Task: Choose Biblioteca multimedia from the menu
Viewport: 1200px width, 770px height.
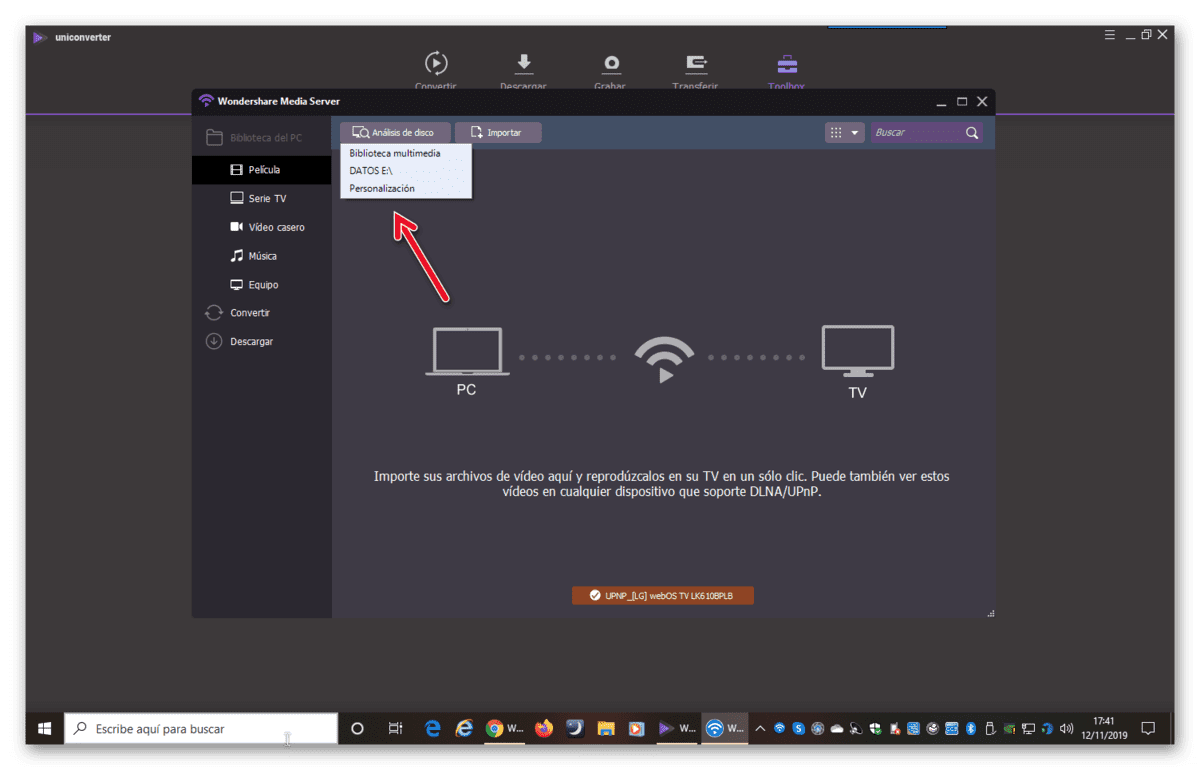Action: (x=395, y=153)
